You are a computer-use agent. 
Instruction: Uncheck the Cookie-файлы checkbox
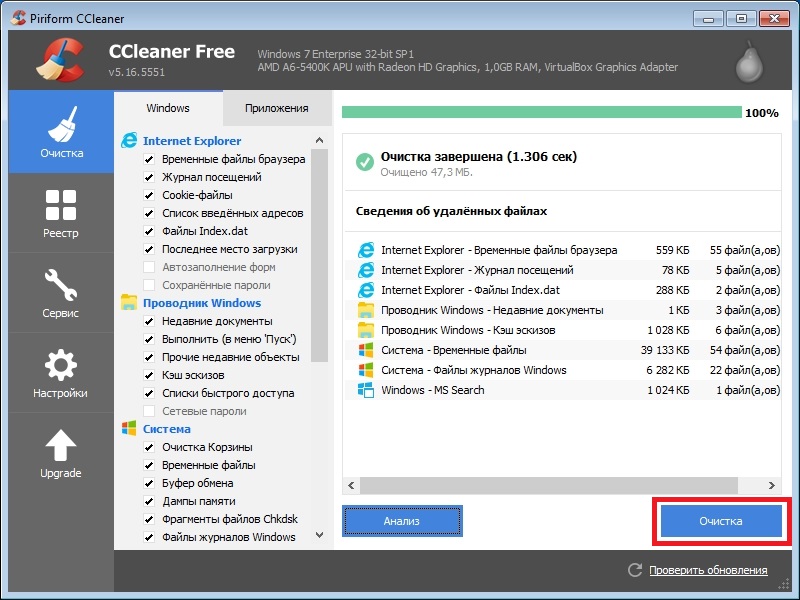pos(149,195)
